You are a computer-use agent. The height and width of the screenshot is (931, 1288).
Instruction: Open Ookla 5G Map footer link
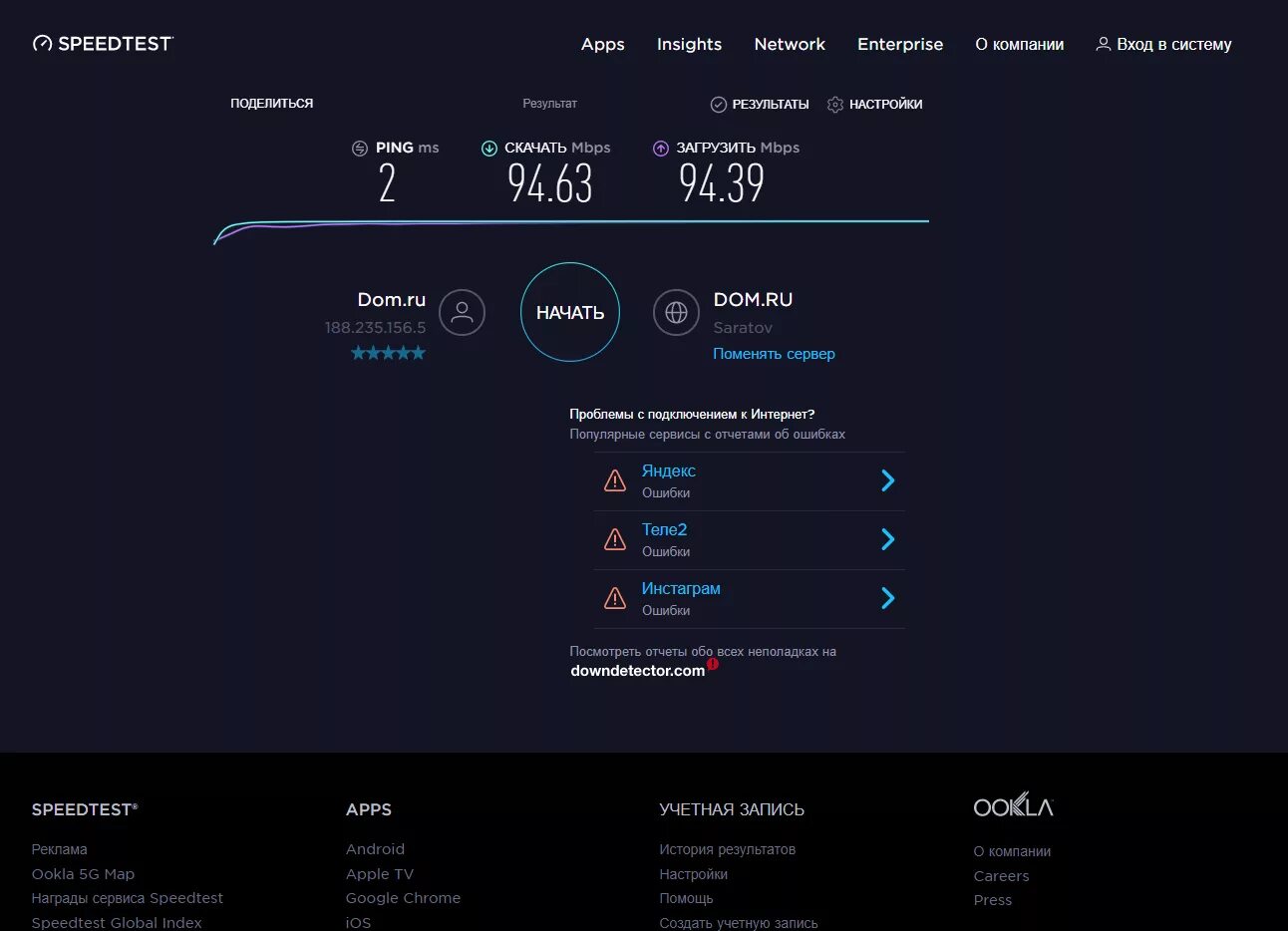(83, 874)
